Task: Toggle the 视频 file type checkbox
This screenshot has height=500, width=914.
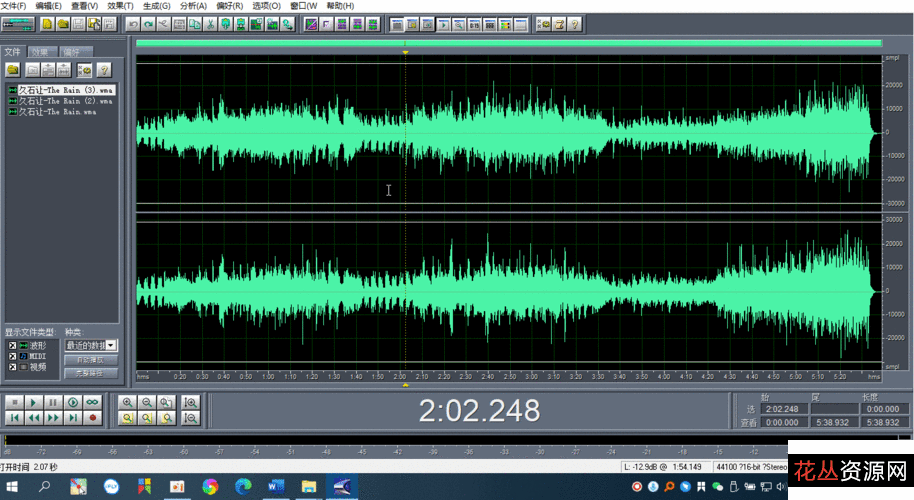Action: point(13,367)
